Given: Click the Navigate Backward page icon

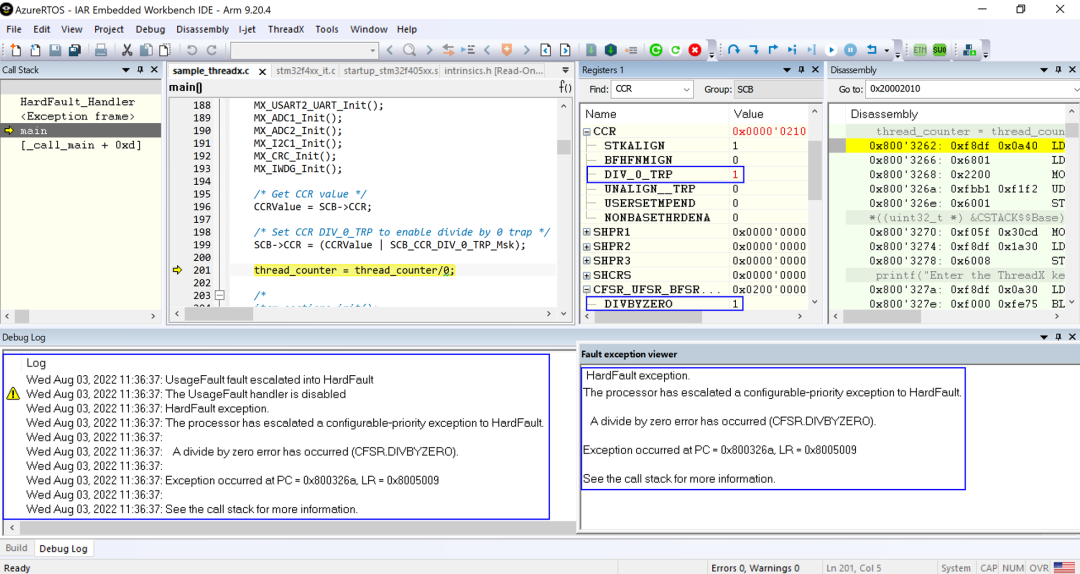Looking at the screenshot, I should [x=546, y=50].
